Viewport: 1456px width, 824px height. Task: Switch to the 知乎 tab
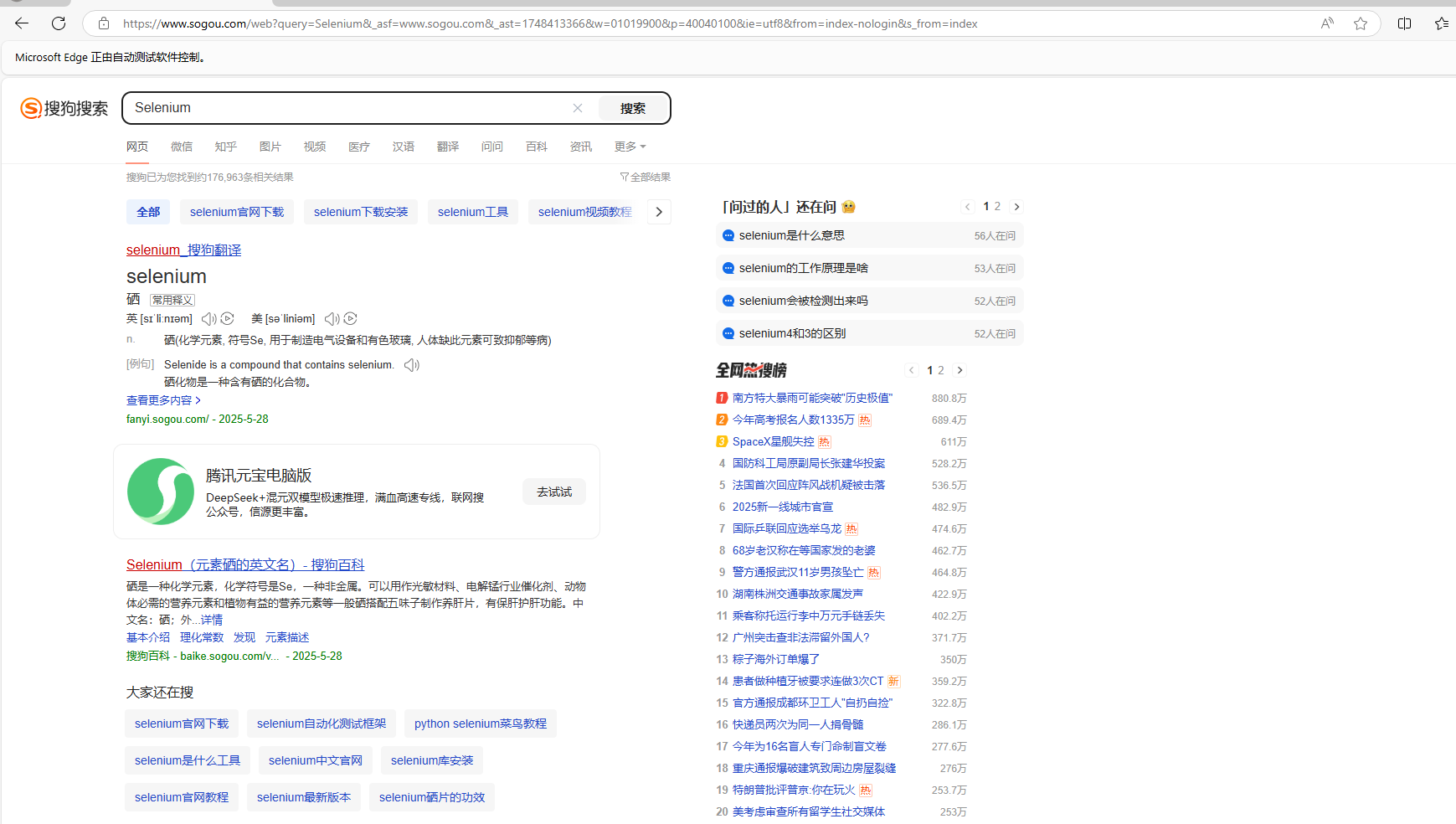226,147
